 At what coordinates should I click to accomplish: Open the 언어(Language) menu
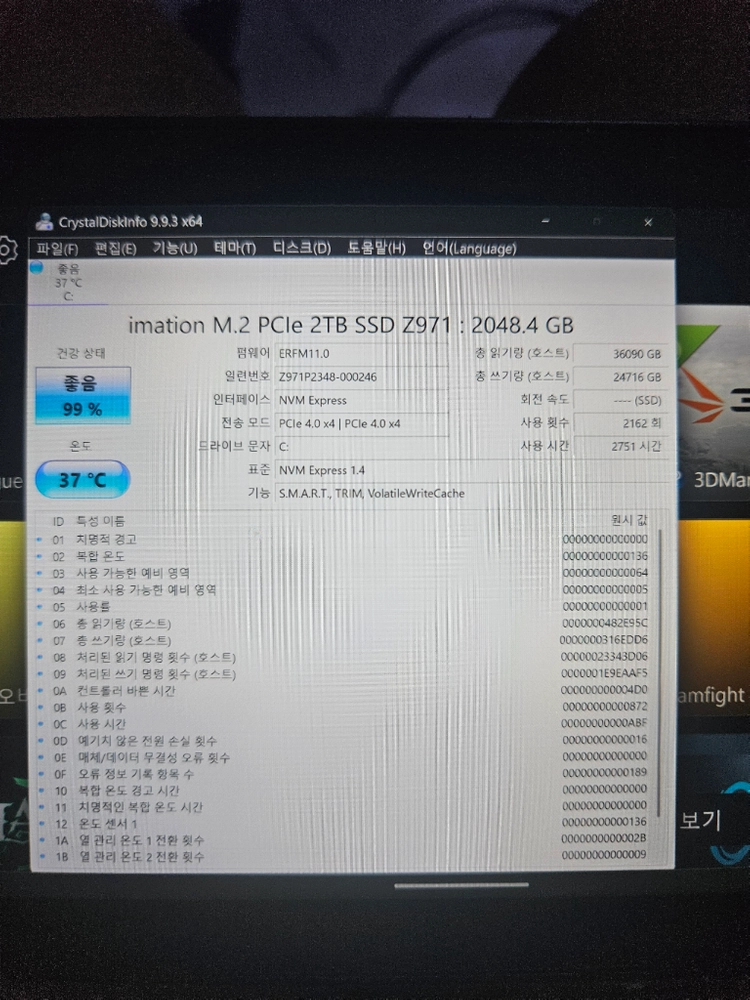click(x=469, y=248)
